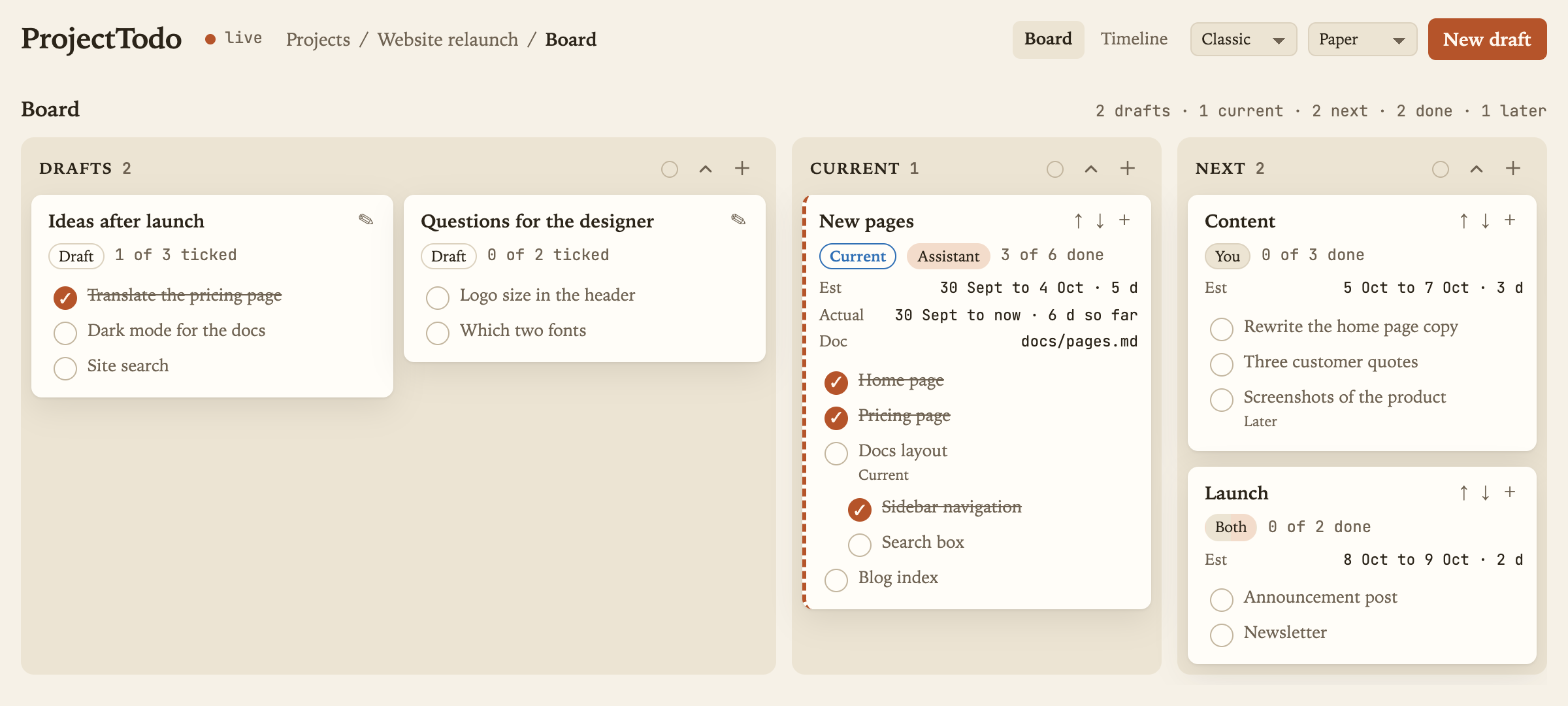Tick the Search box subtask
Viewport: 1568px width, 706px height.
860,545
